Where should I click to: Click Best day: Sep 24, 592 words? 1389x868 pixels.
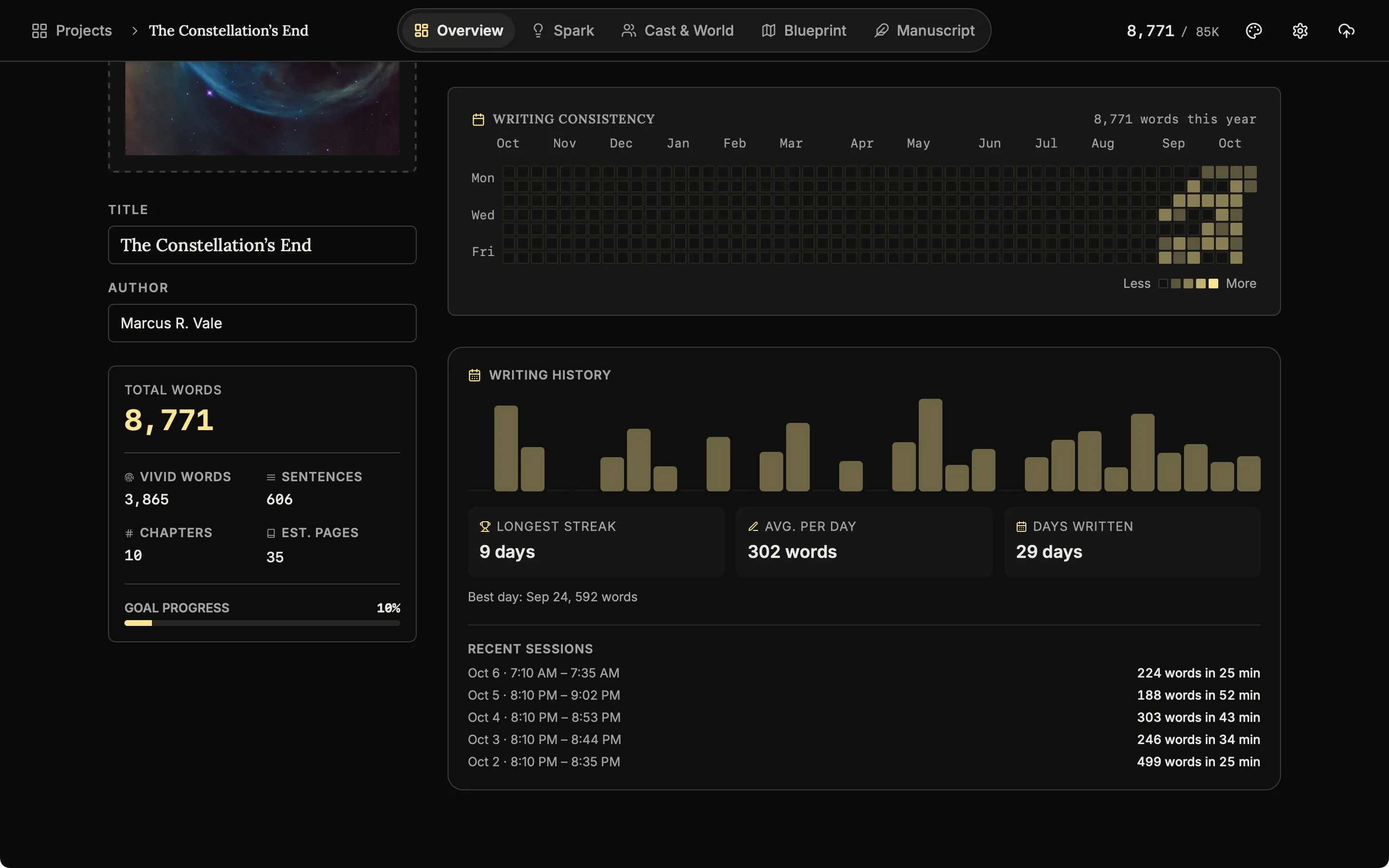click(552, 597)
